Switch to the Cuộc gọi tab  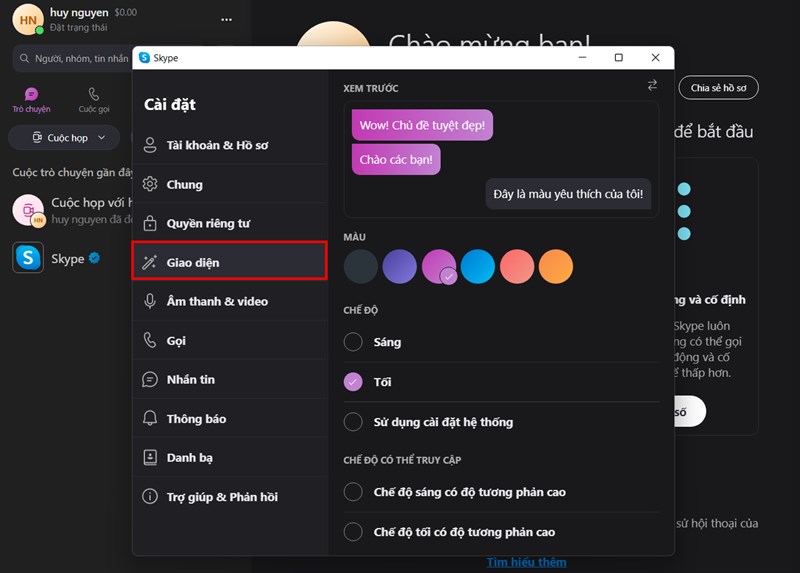pyautogui.click(x=94, y=100)
